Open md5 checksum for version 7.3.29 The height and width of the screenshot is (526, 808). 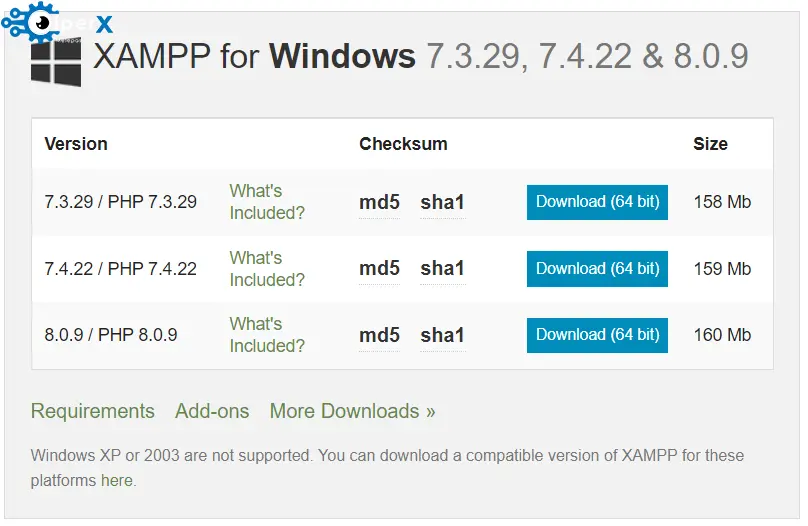tap(379, 203)
